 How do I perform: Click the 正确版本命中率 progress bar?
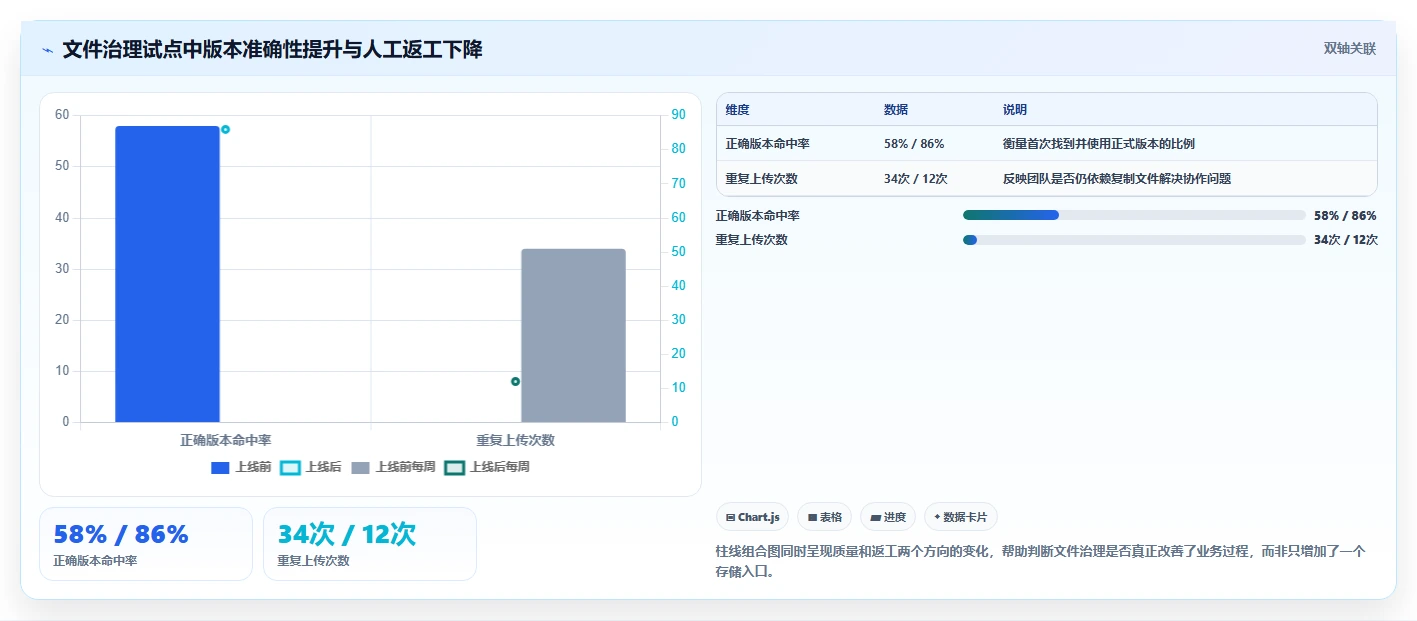point(1134,215)
